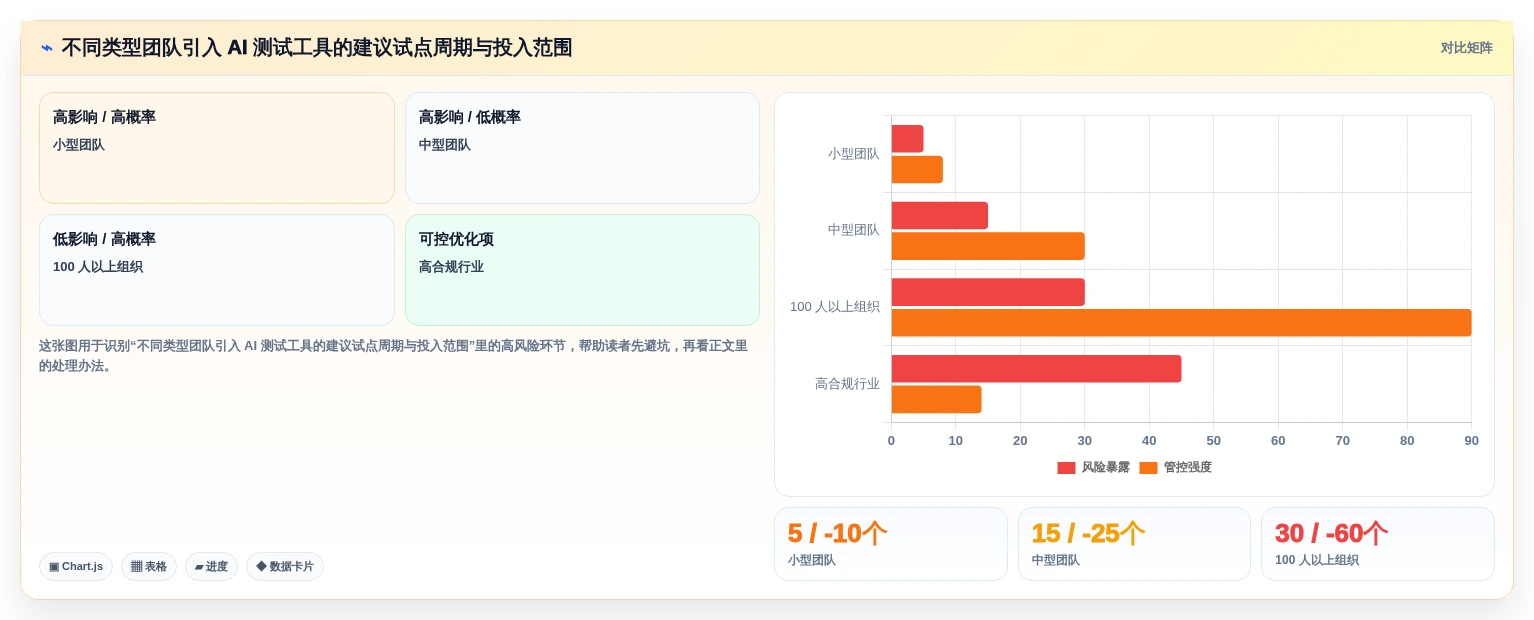Click the 中型团队 axis label in chart
This screenshot has height=620, width=1534.
click(x=853, y=230)
